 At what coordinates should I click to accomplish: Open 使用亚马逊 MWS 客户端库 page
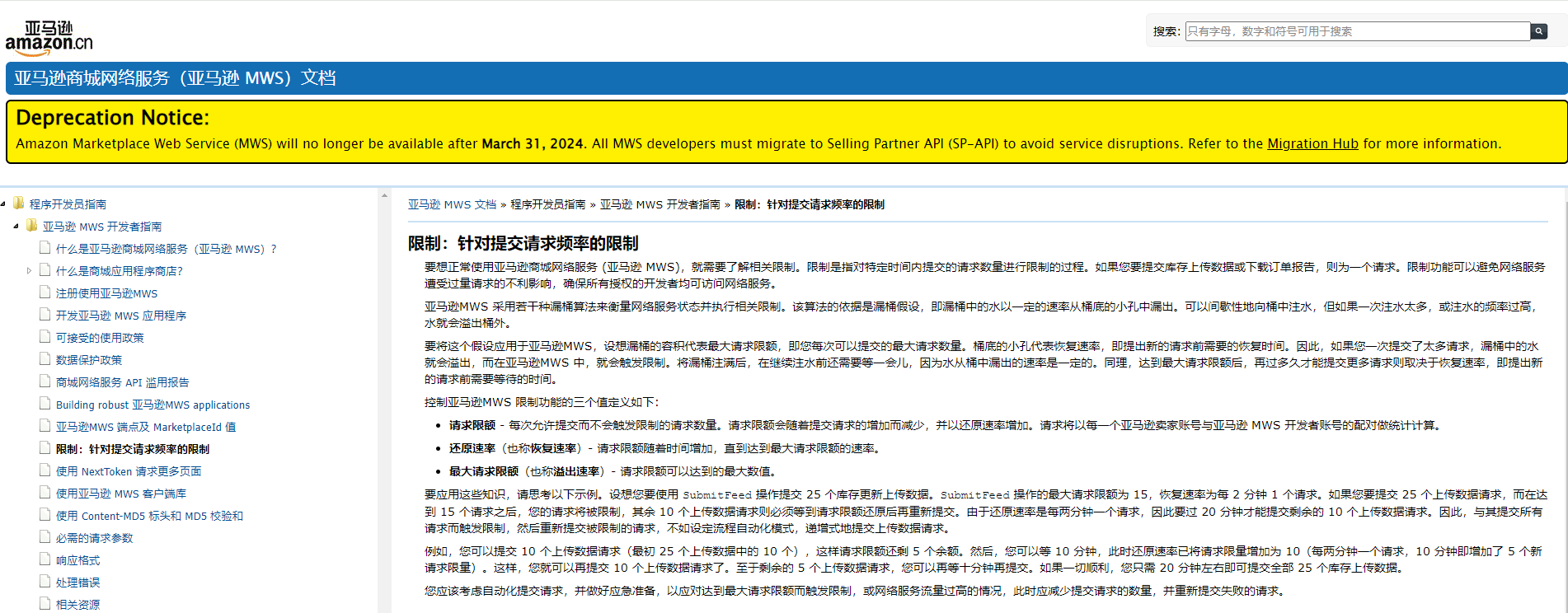coord(121,494)
